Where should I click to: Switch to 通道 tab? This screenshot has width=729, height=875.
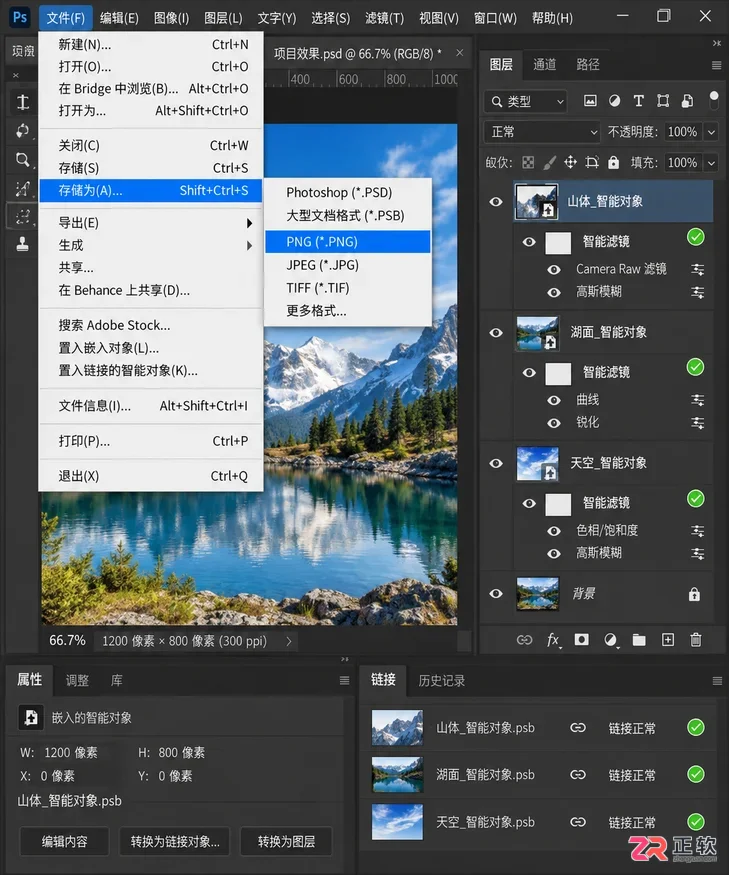point(544,65)
